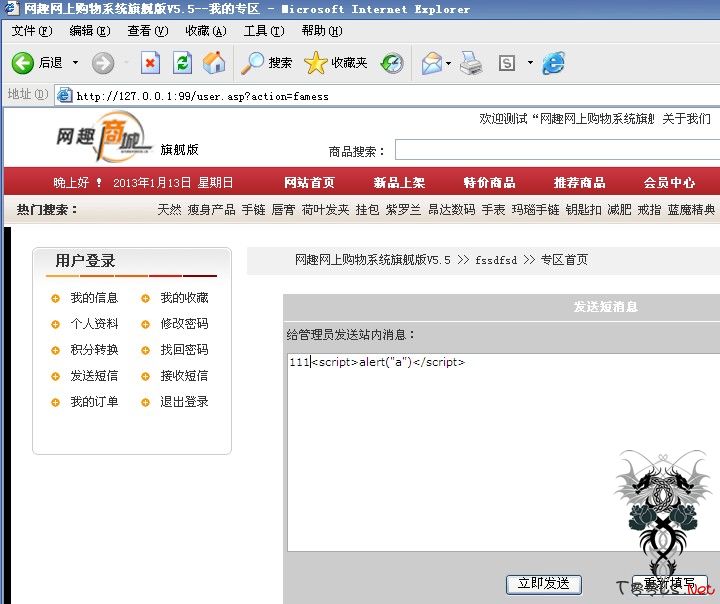This screenshot has height=604, width=720.
Task: Open the Mail icon dropdown arrow
Action: (x=448, y=63)
